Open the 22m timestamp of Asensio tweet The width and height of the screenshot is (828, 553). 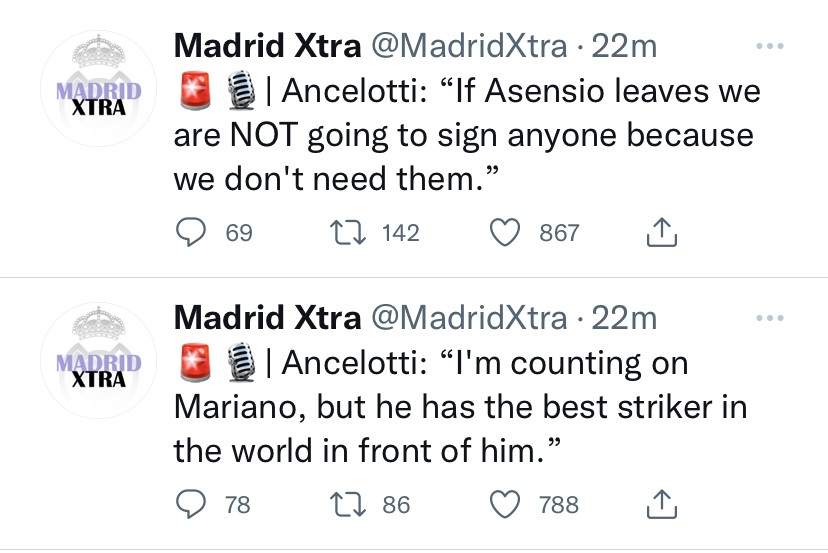(624, 46)
